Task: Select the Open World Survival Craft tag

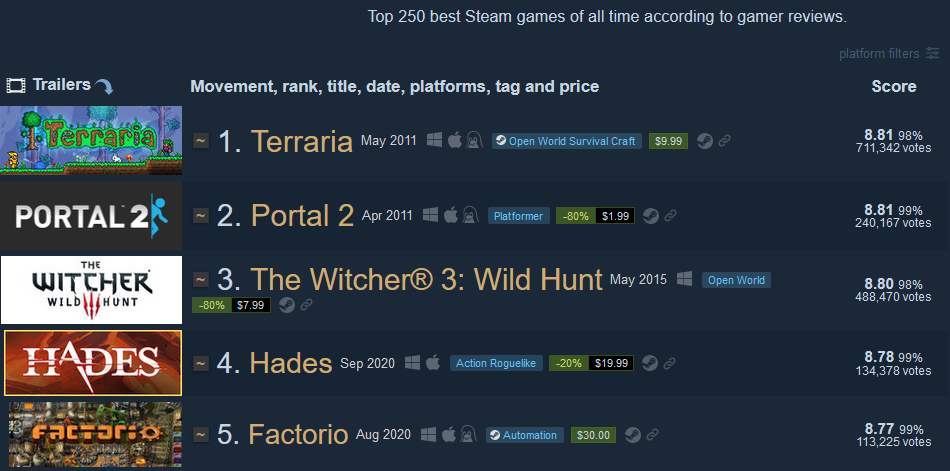Action: tap(566, 141)
